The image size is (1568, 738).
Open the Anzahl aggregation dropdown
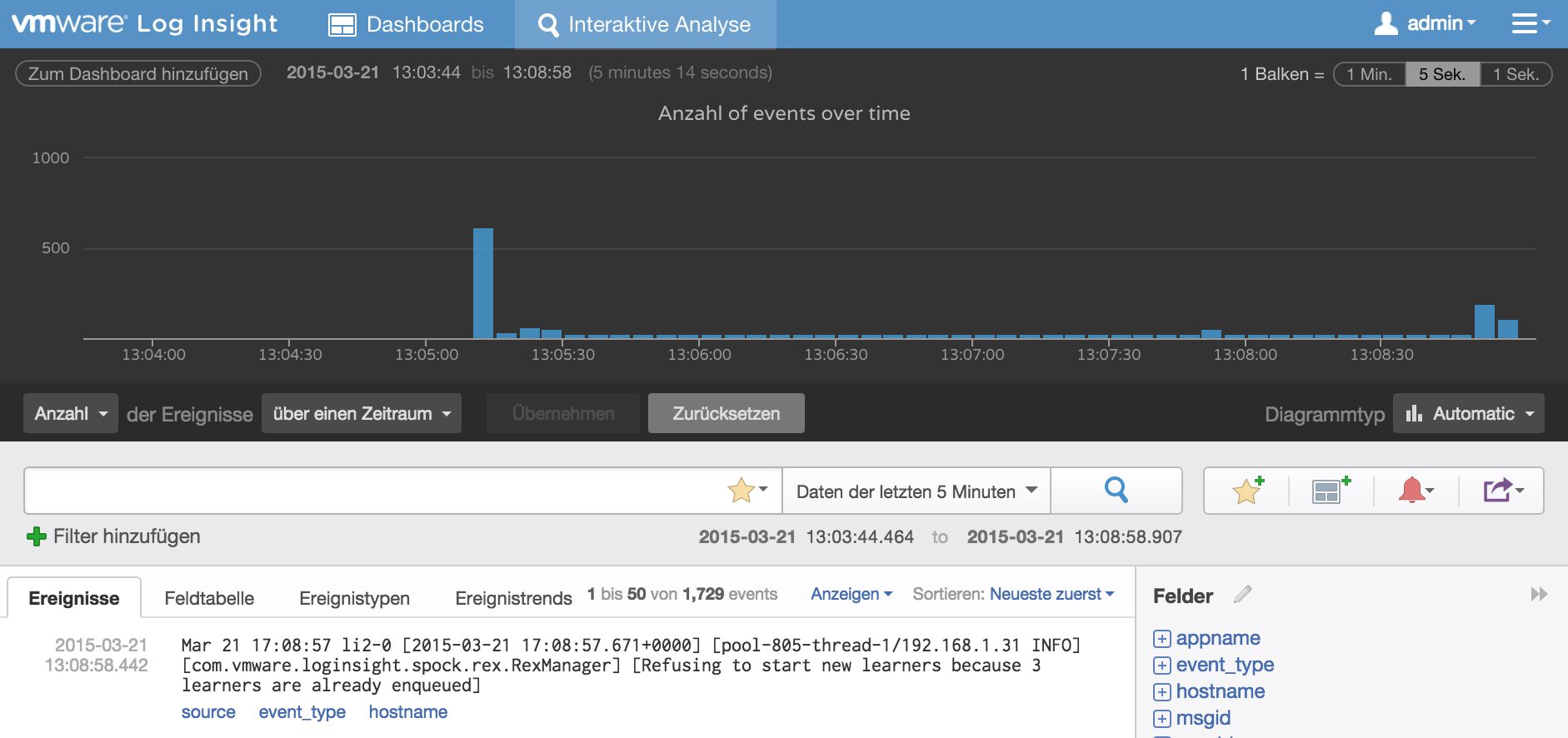pyautogui.click(x=71, y=414)
